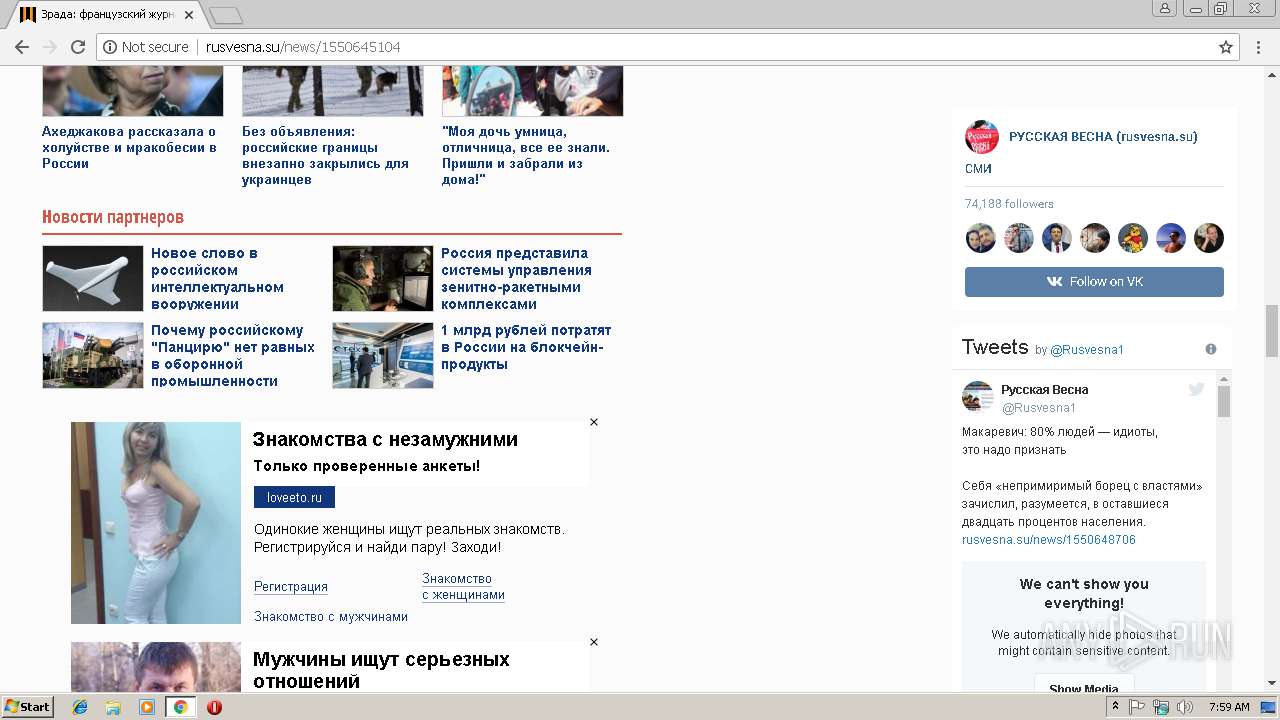Open Россия представила системы управления article
Viewport: 1280px width, 720px height.
pos(516,278)
